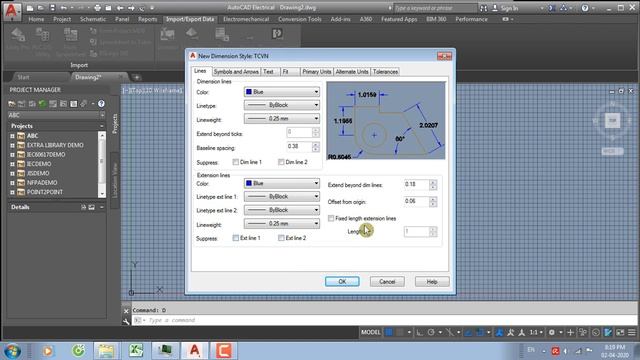Click the AutoCAD icon in taskbar
This screenshot has height=360, width=640.
click(x=195, y=351)
